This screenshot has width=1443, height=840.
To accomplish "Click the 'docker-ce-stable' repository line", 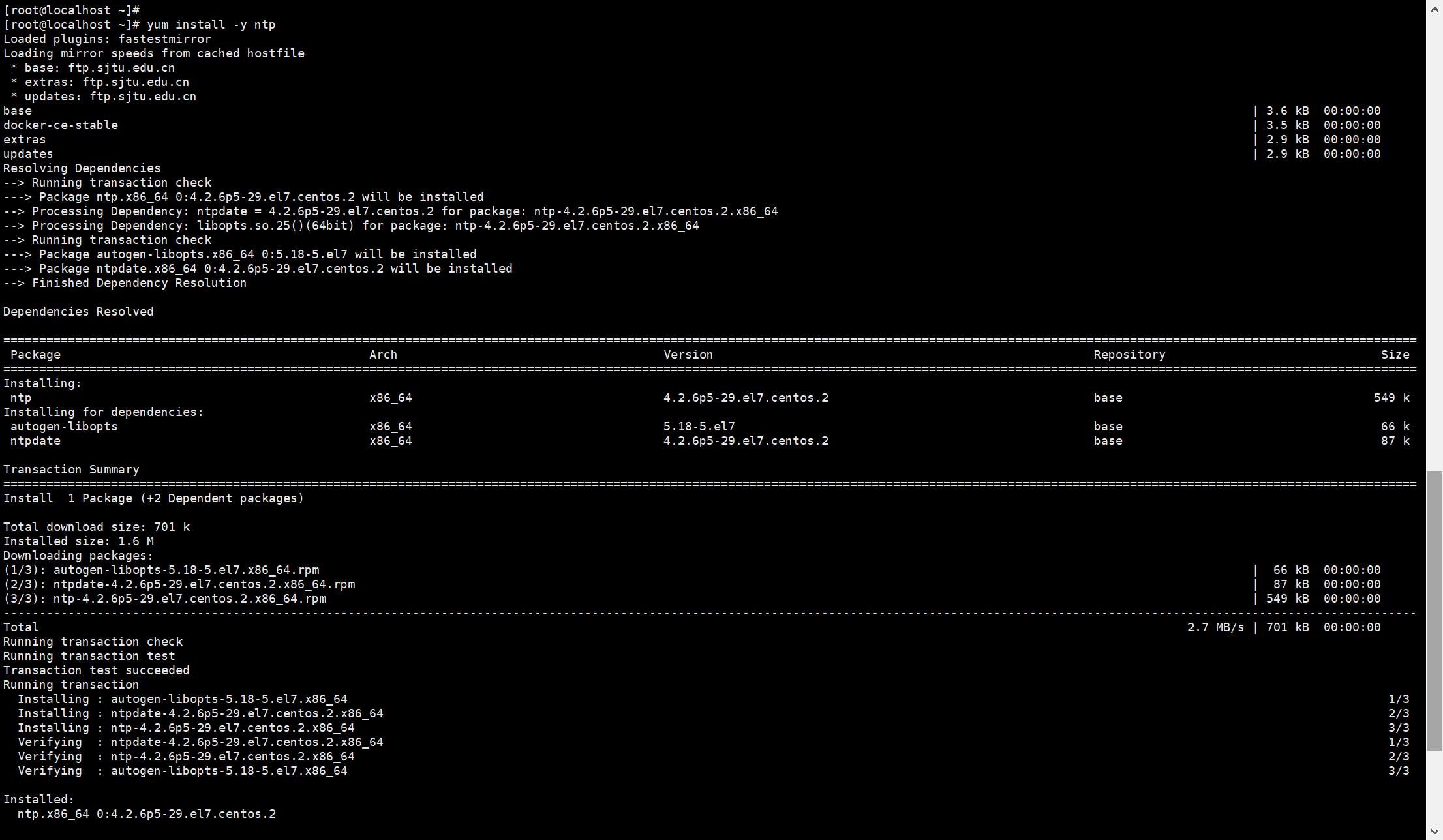I will point(61,125).
